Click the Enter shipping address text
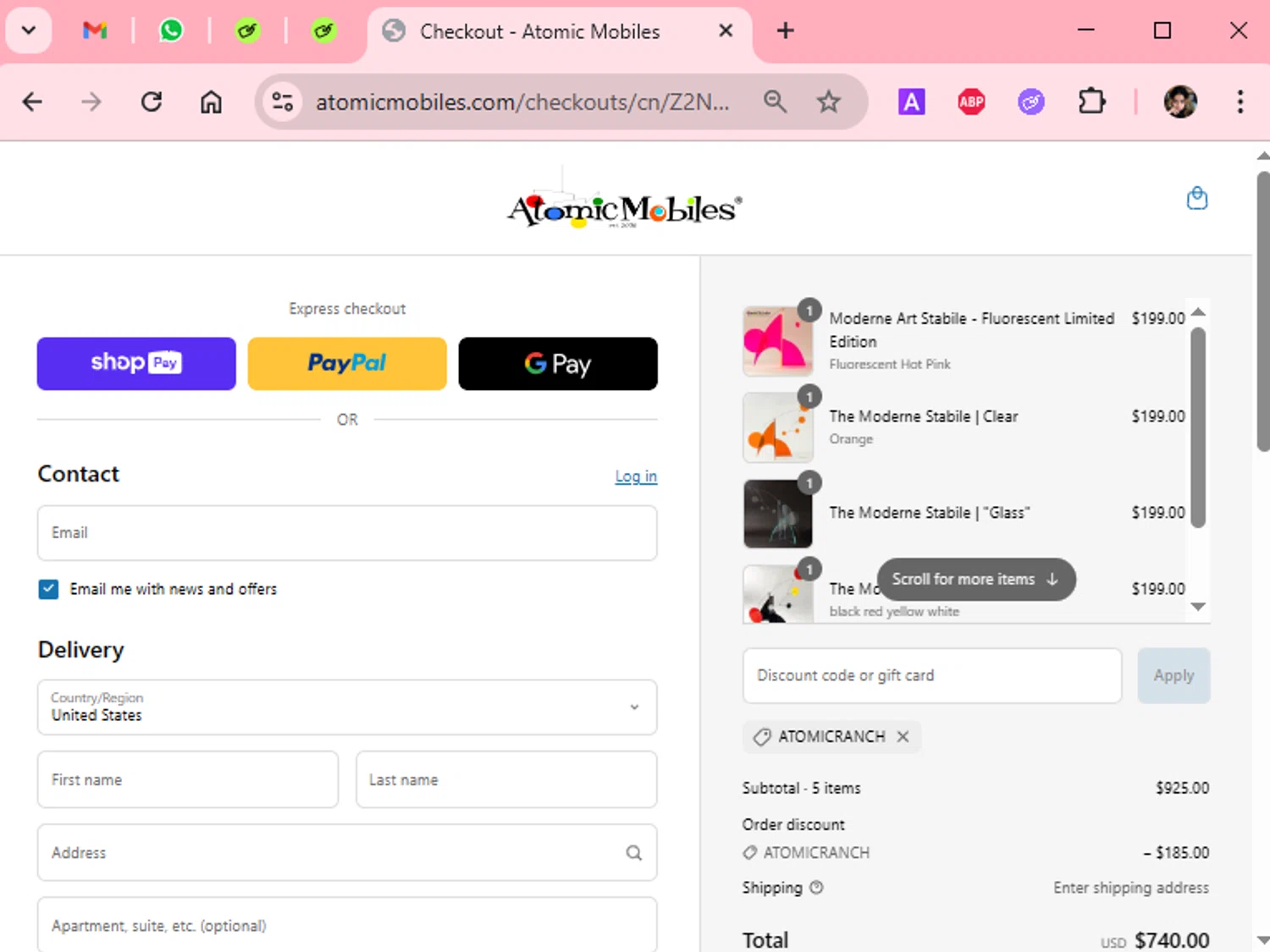The height and width of the screenshot is (952, 1270). [1131, 888]
